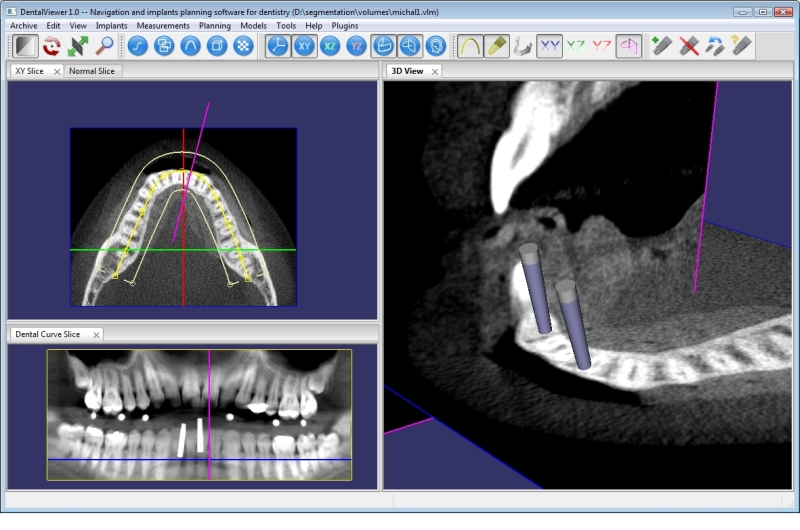Open the Planning menu

pos(215,26)
